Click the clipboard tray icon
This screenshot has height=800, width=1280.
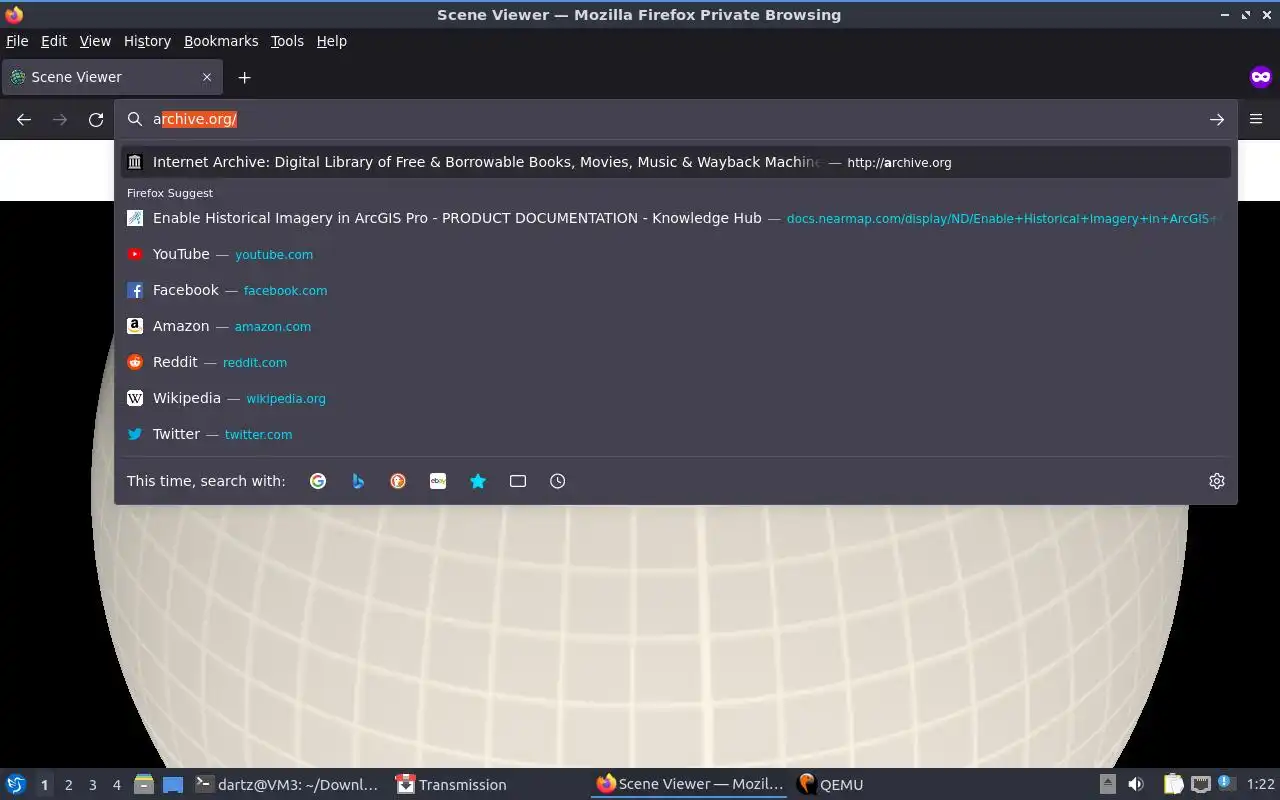1173,785
